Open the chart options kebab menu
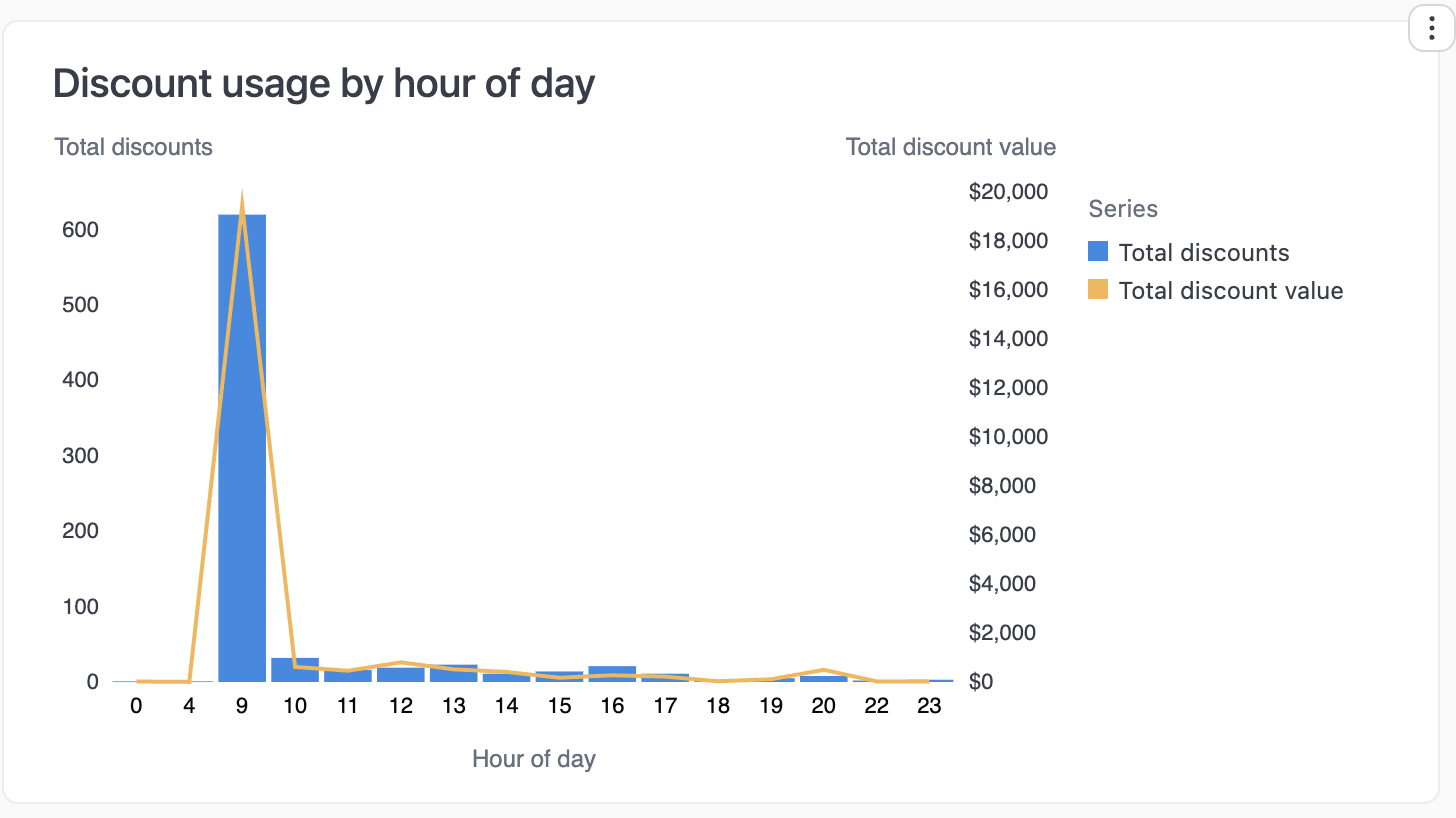This screenshot has height=818, width=1456. 1430,29
